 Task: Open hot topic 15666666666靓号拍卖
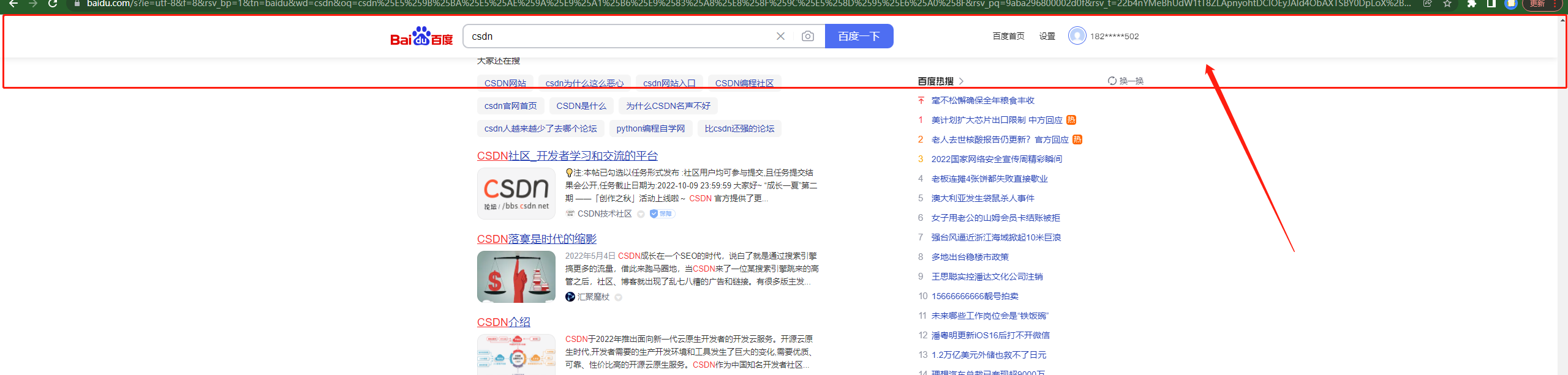[974, 296]
